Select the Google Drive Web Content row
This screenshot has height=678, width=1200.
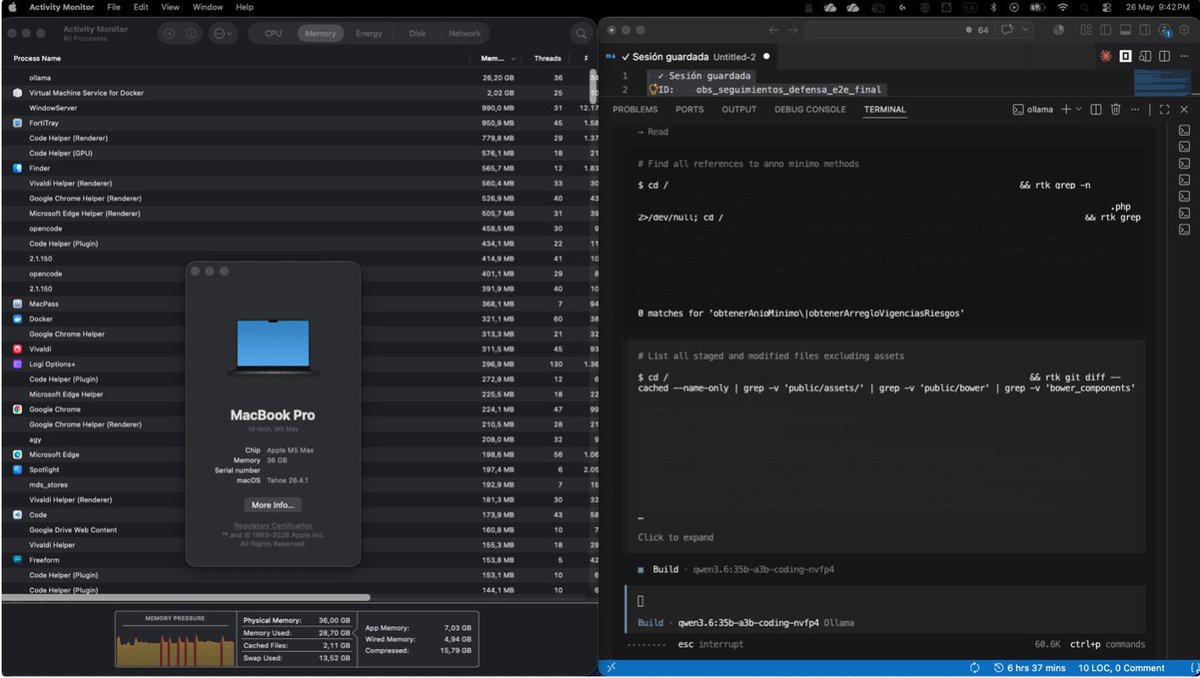pyautogui.click(x=300, y=530)
